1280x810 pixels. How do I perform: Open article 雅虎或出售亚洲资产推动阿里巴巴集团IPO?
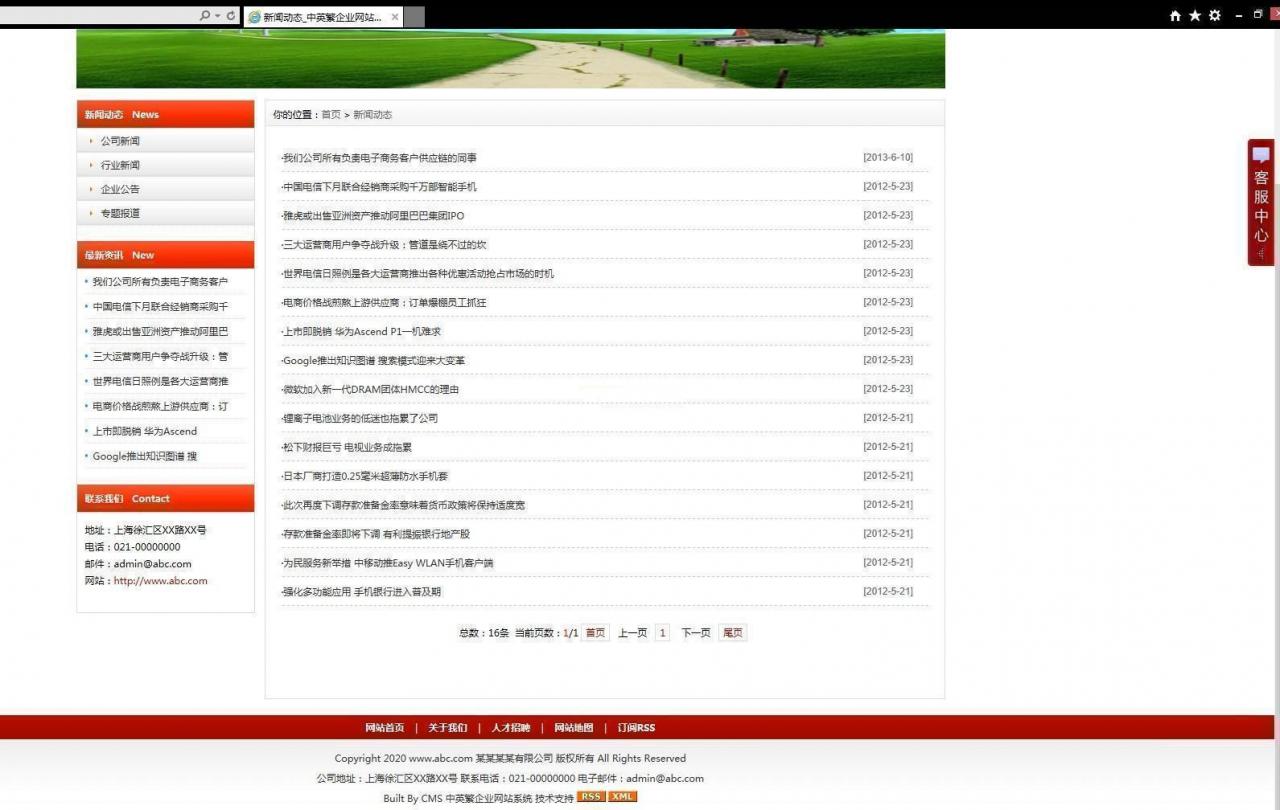(374, 216)
